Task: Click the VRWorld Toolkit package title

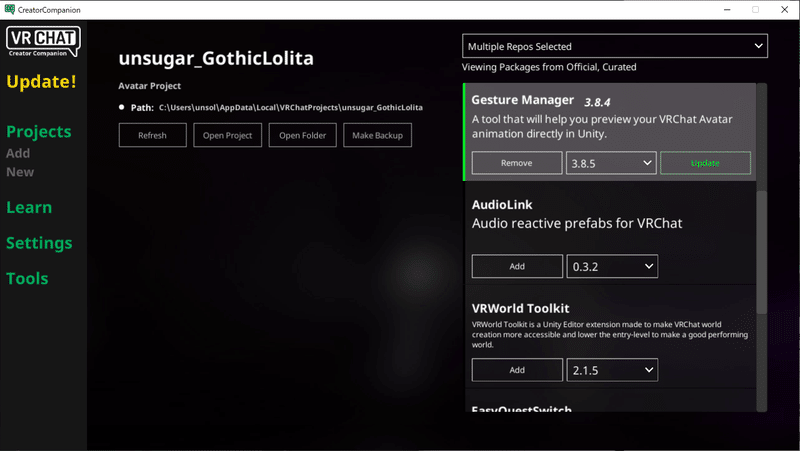Action: click(x=520, y=308)
